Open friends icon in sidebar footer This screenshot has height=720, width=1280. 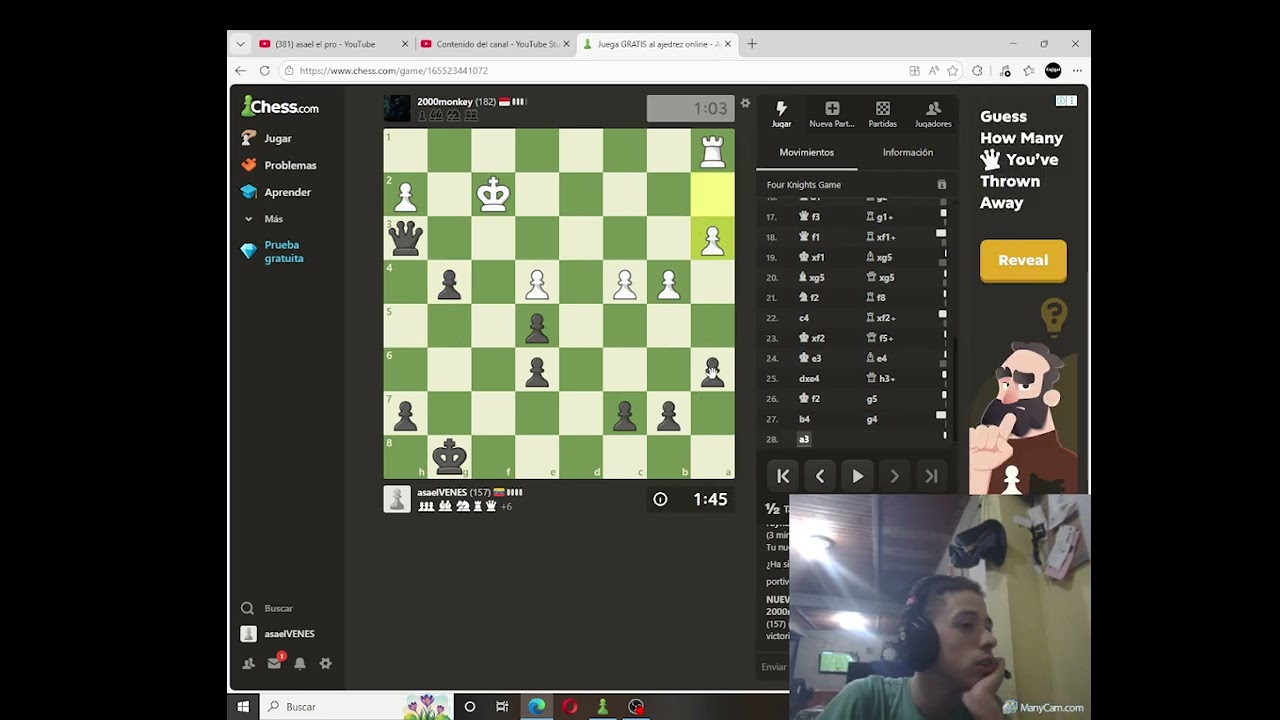coord(248,663)
